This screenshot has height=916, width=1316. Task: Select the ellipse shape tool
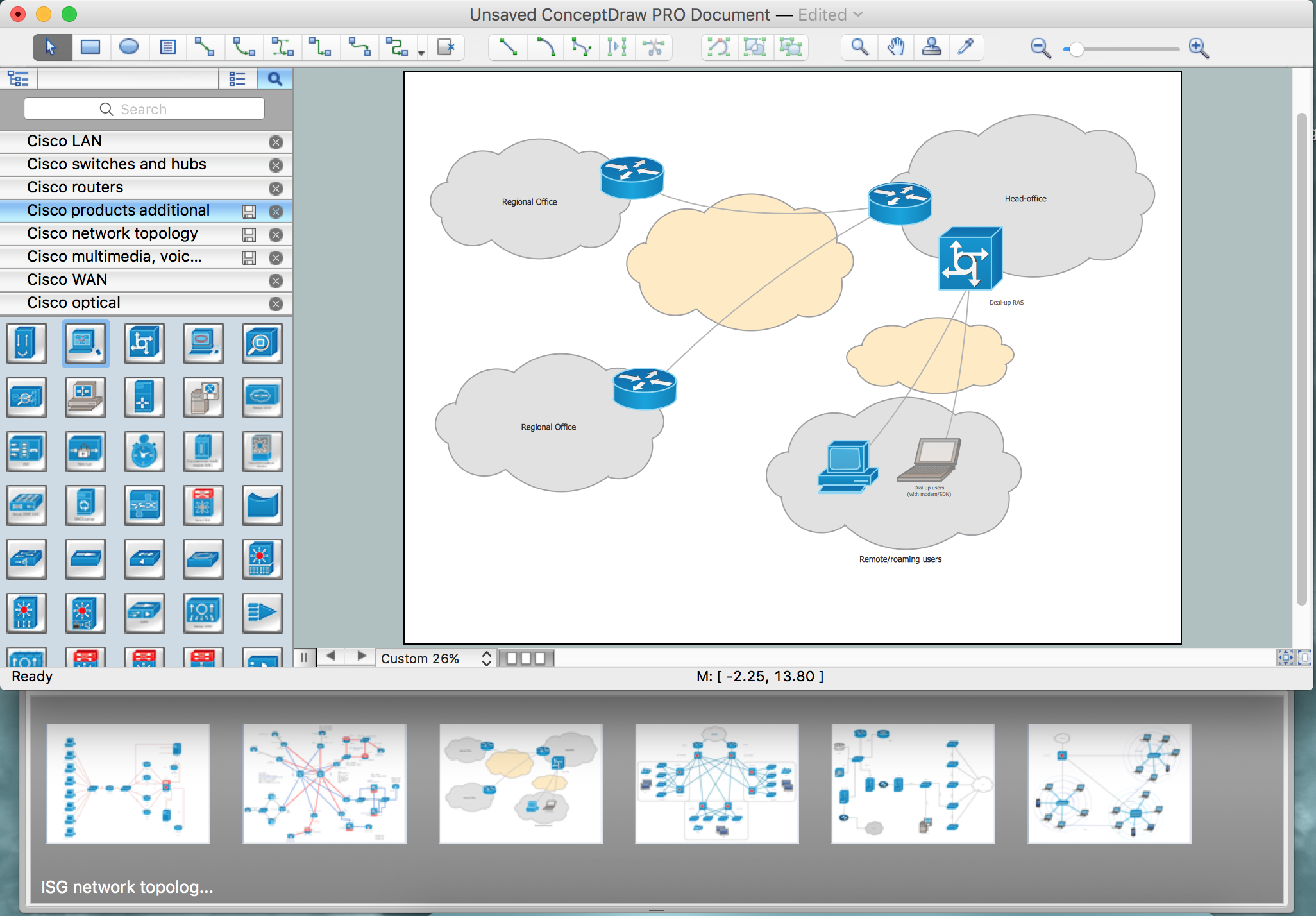(x=129, y=47)
